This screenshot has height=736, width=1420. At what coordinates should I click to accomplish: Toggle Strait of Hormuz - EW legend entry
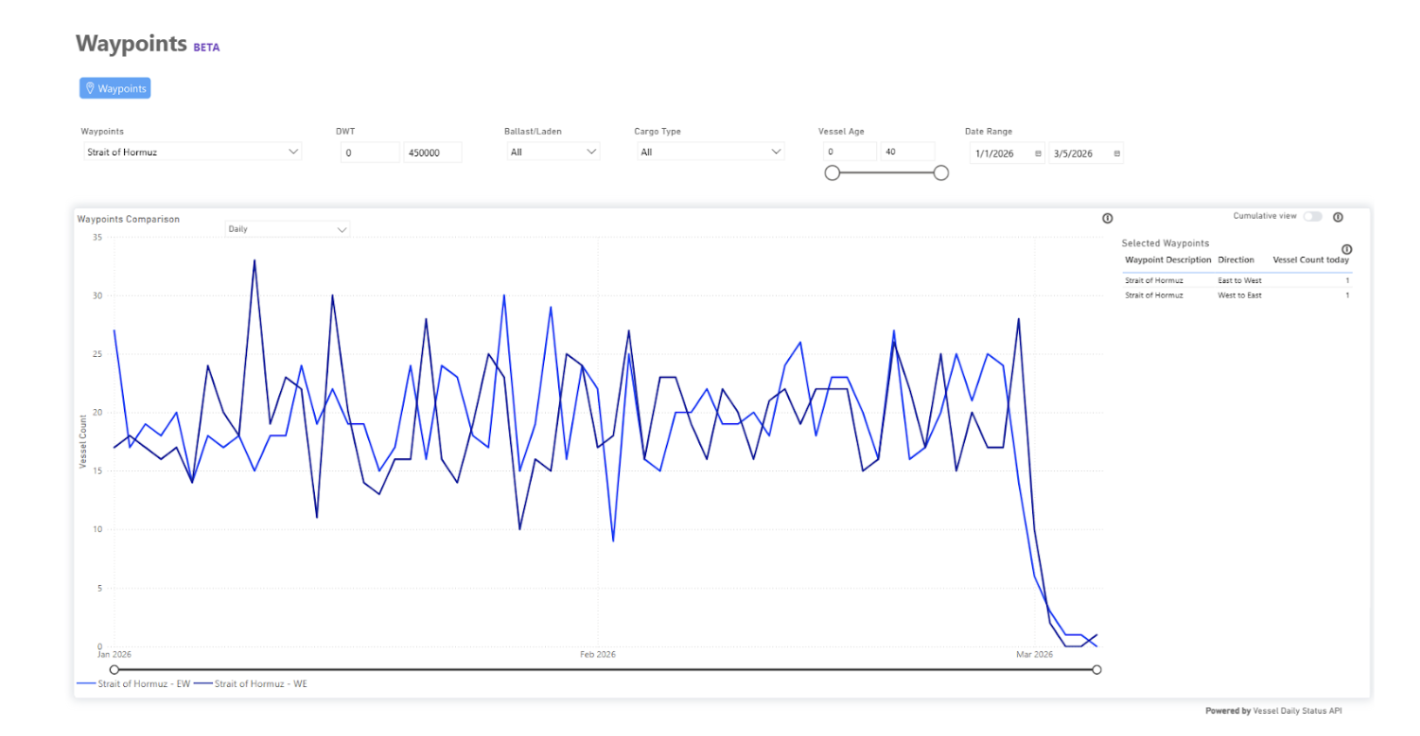coord(134,684)
